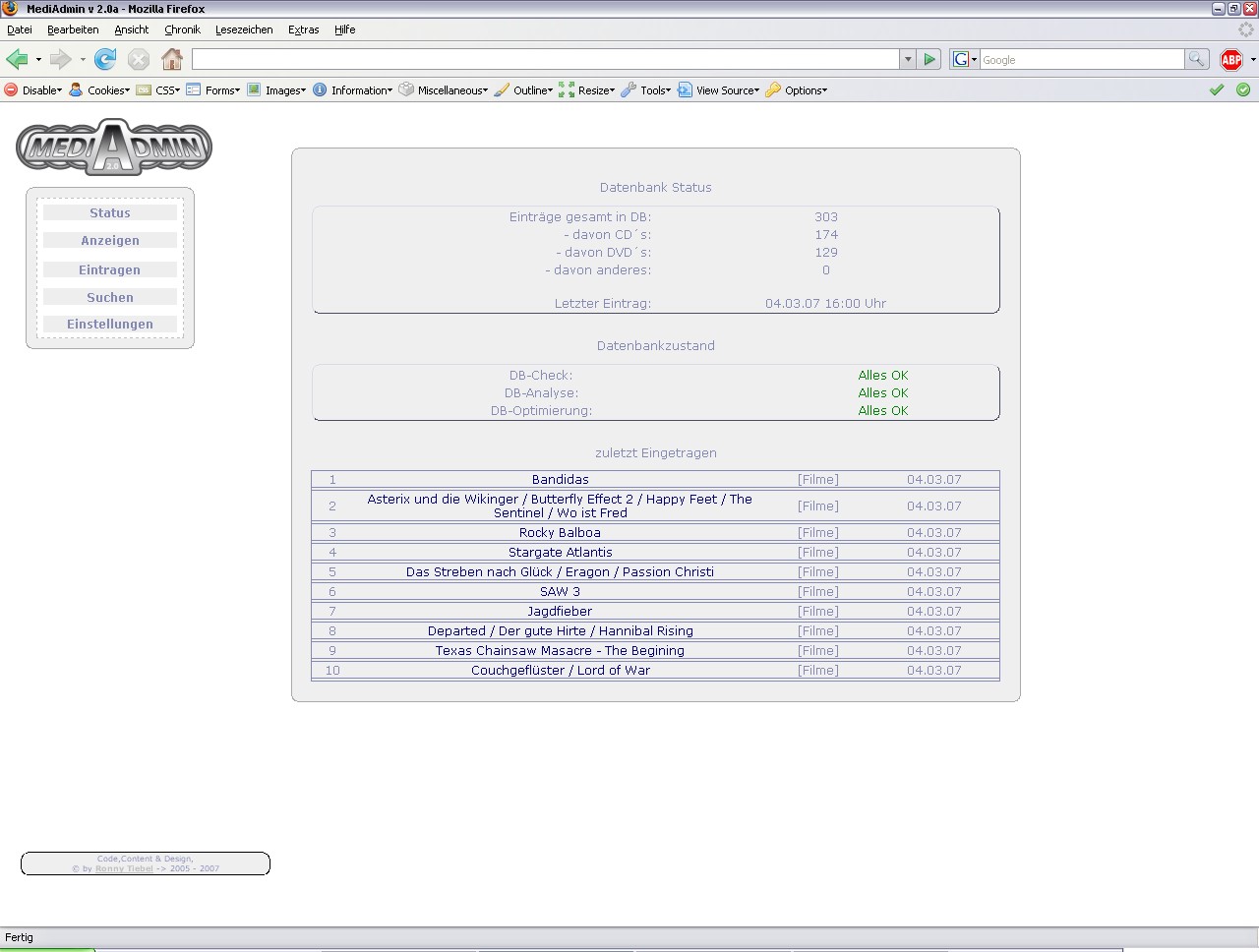The image size is (1259, 952).
Task: Click the search magnifier icon
Action: pos(1196,60)
